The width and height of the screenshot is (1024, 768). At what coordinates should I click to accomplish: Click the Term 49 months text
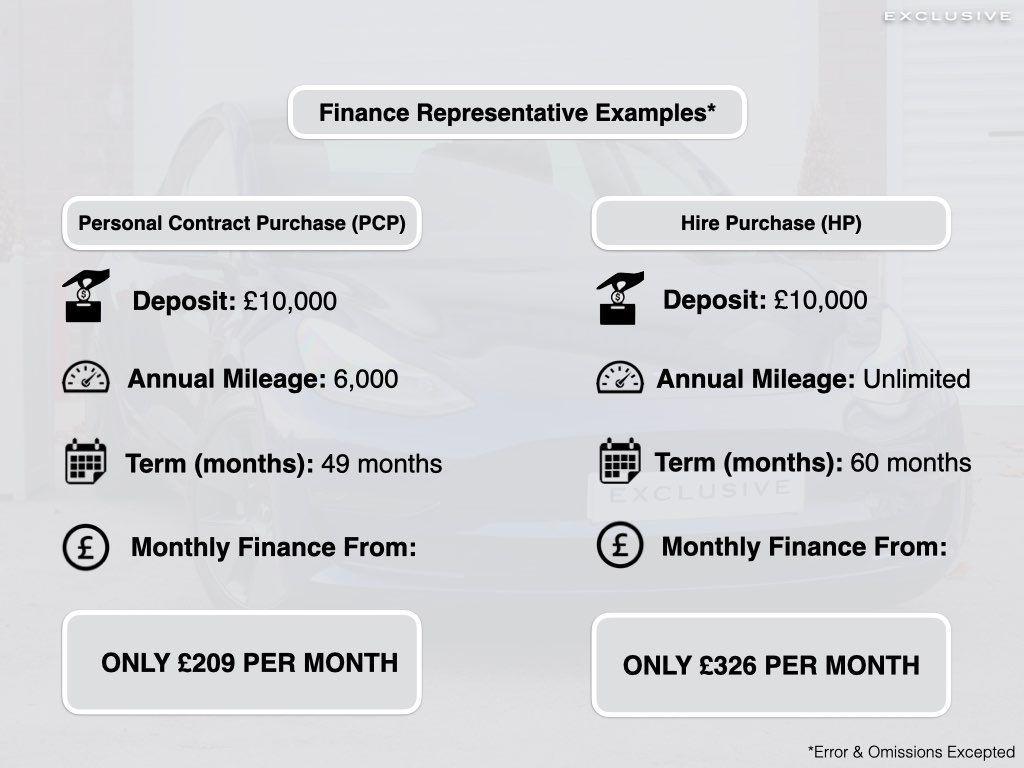point(283,464)
